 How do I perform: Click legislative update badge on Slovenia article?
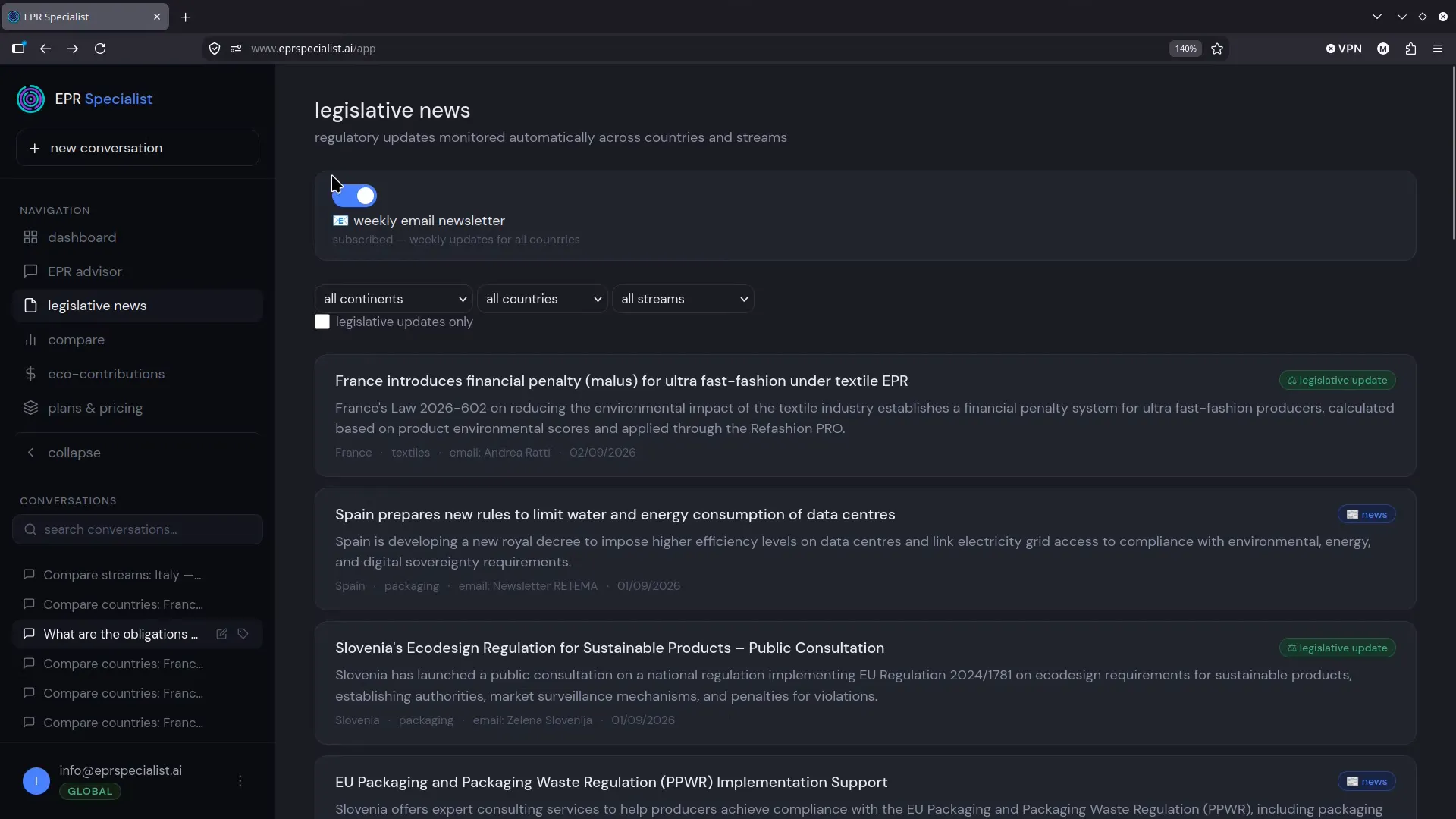1337,648
